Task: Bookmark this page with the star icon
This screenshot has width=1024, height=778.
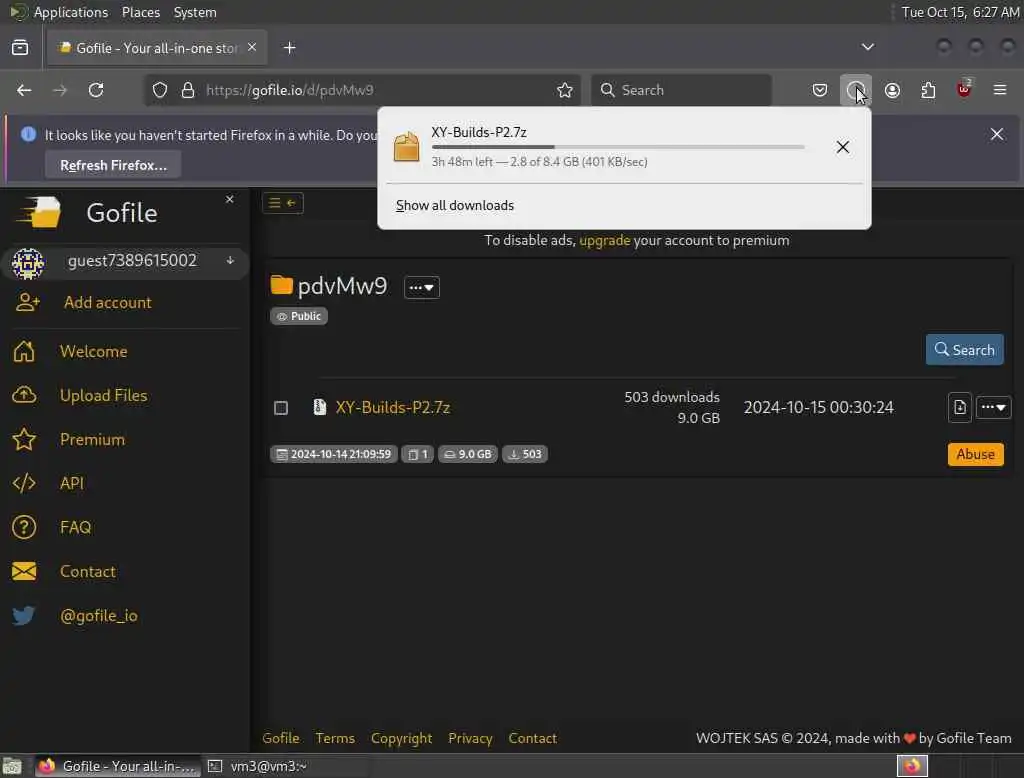Action: pyautogui.click(x=565, y=90)
